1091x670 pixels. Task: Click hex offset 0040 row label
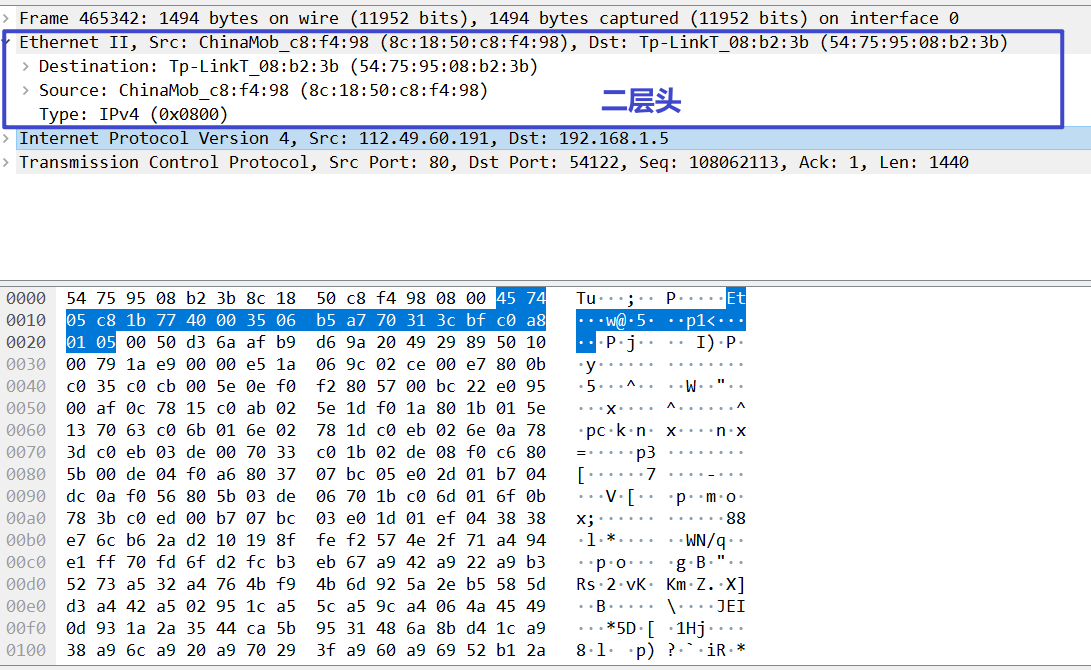coord(26,386)
